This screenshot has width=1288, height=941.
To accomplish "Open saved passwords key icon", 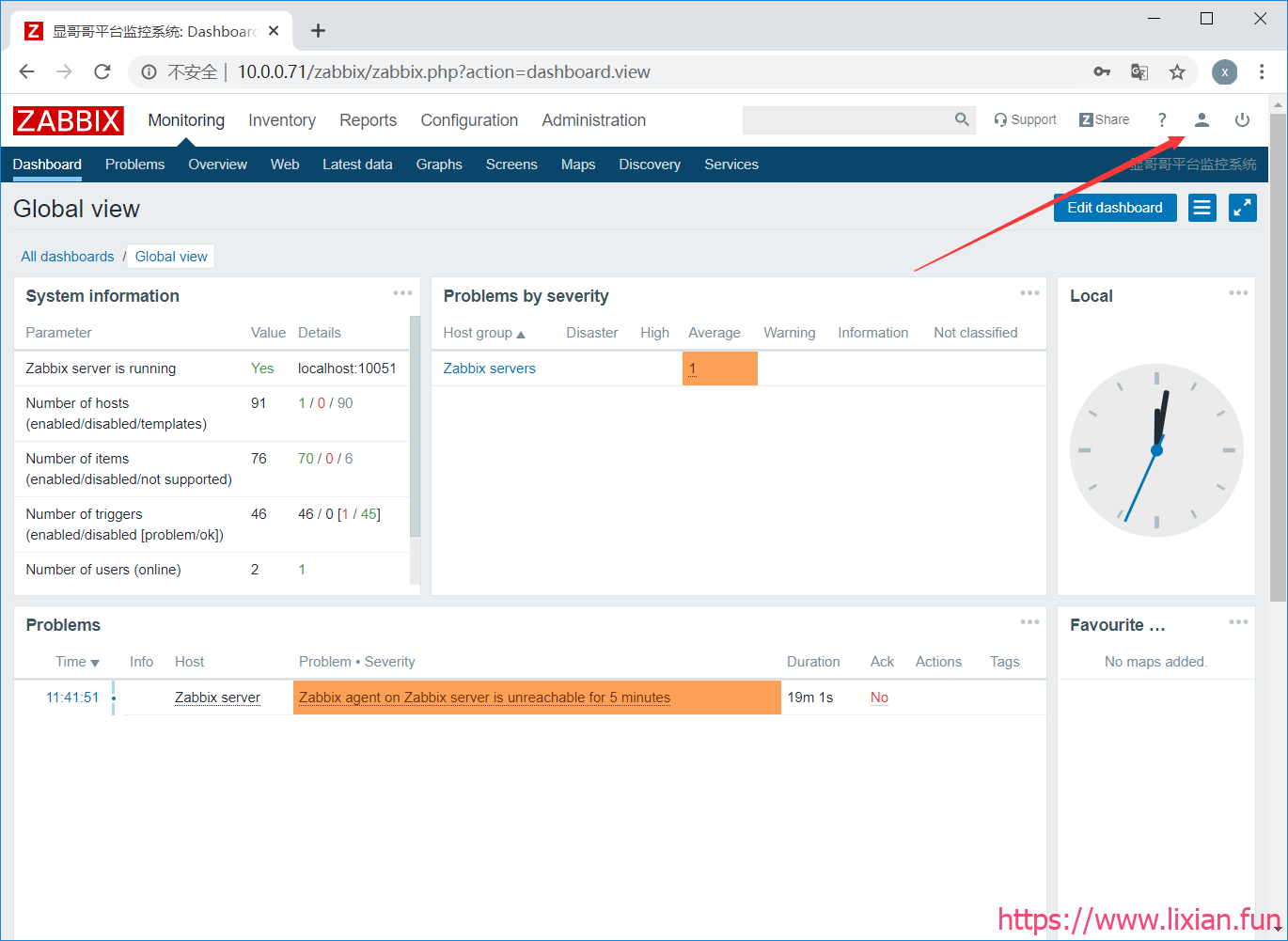I will [1102, 72].
